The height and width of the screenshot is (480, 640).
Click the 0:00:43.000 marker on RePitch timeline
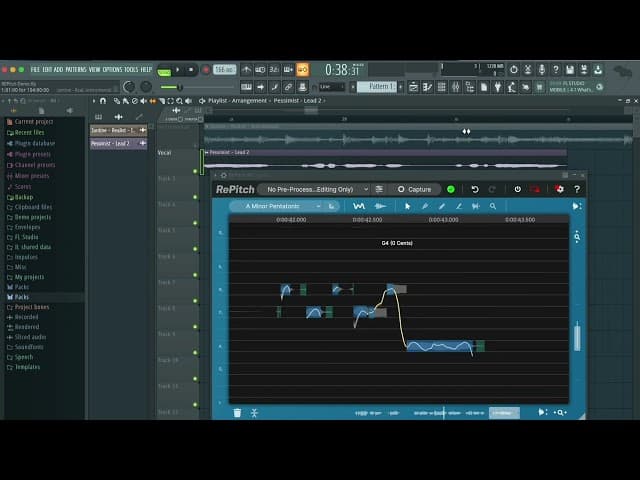443,220
